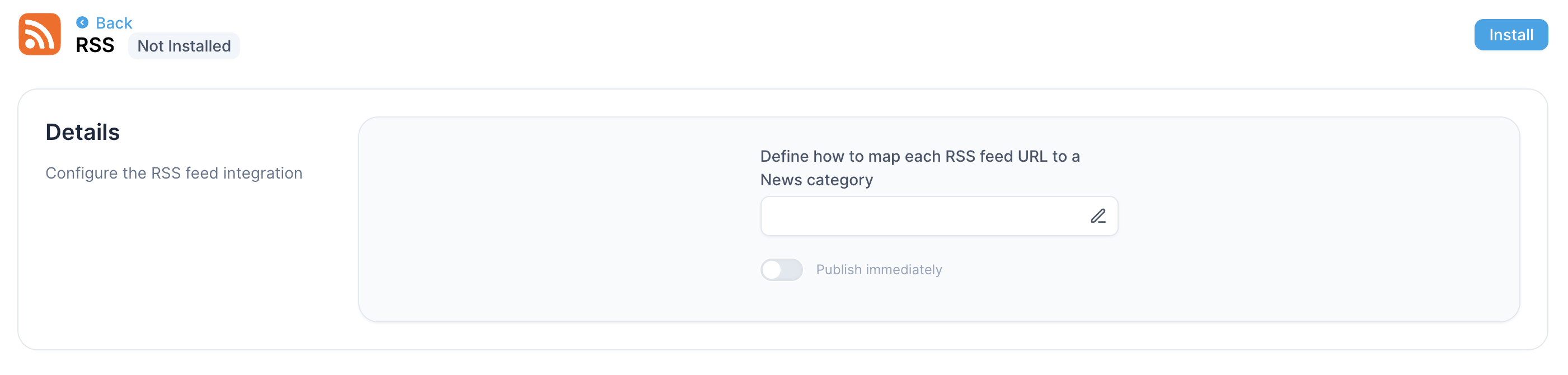
Task: Go back via the Back link
Action: tap(114, 23)
